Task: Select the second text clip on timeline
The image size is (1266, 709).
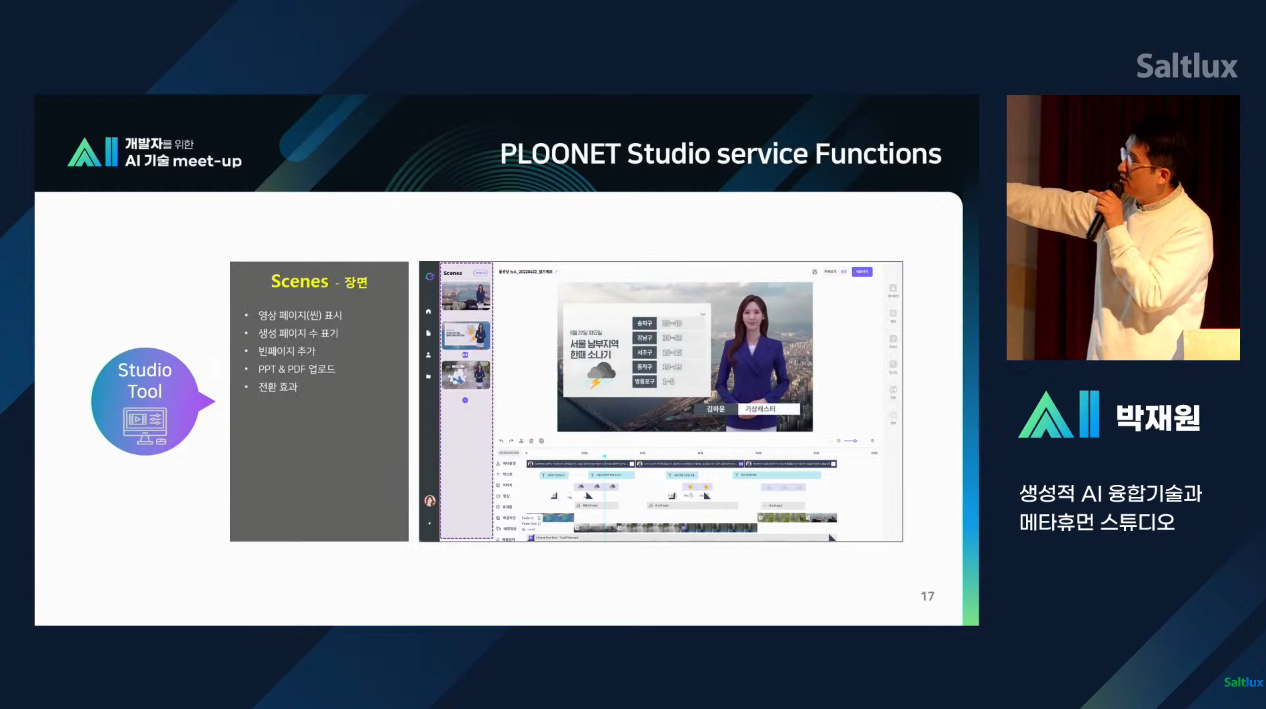Action: (x=611, y=475)
